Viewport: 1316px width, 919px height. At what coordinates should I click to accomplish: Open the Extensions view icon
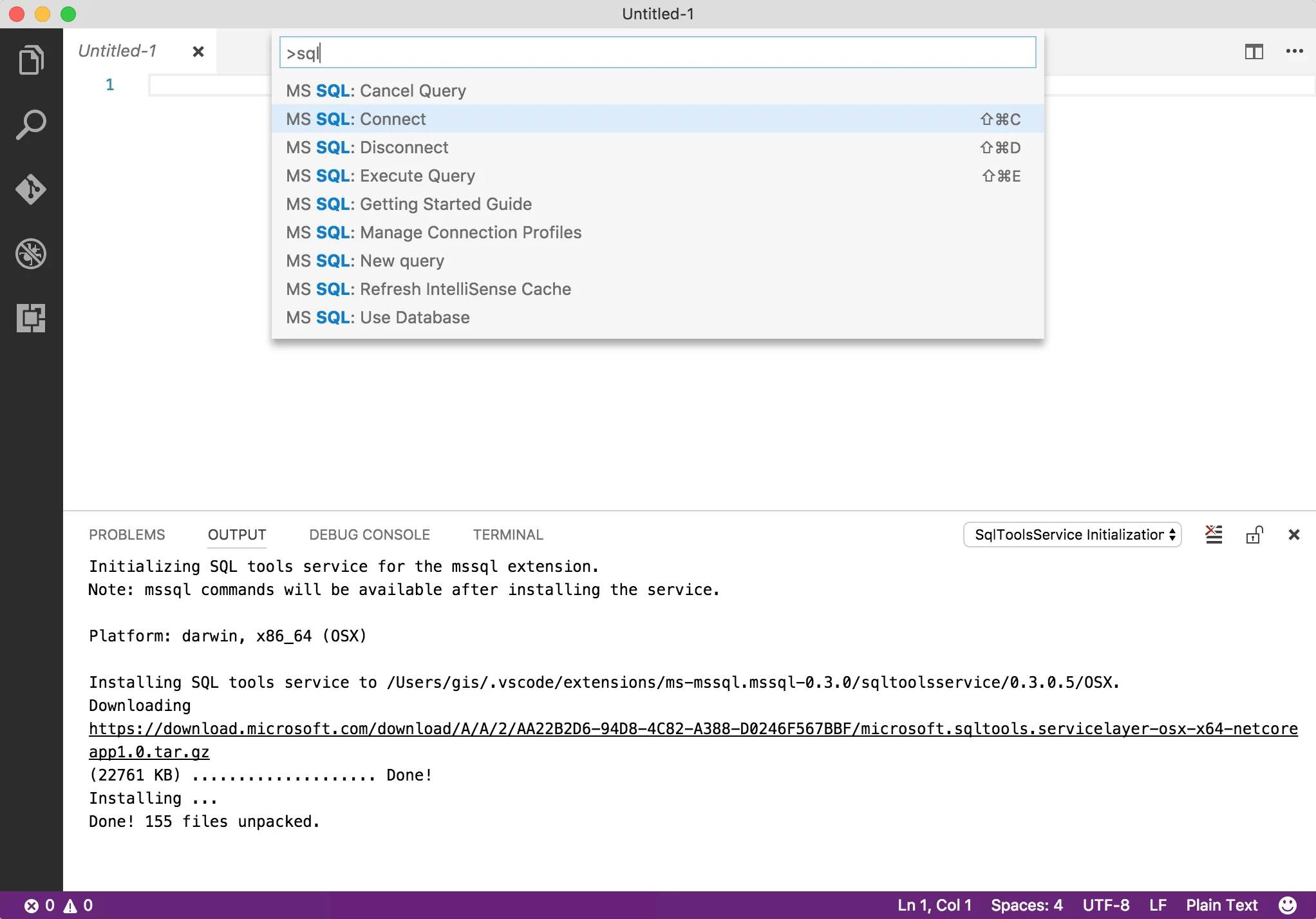point(31,317)
